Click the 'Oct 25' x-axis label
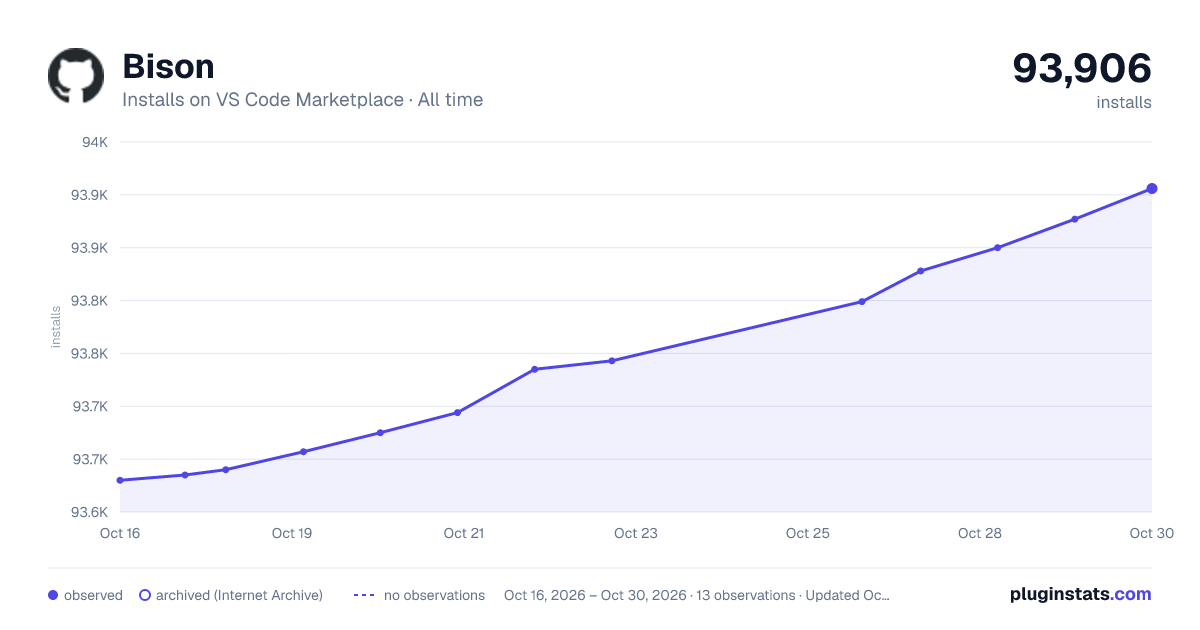The height and width of the screenshot is (630, 1200). tap(808, 533)
